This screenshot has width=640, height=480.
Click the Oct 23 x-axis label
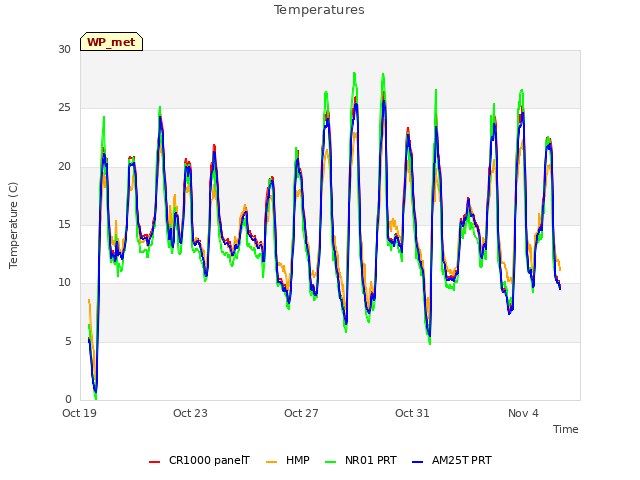point(190,413)
